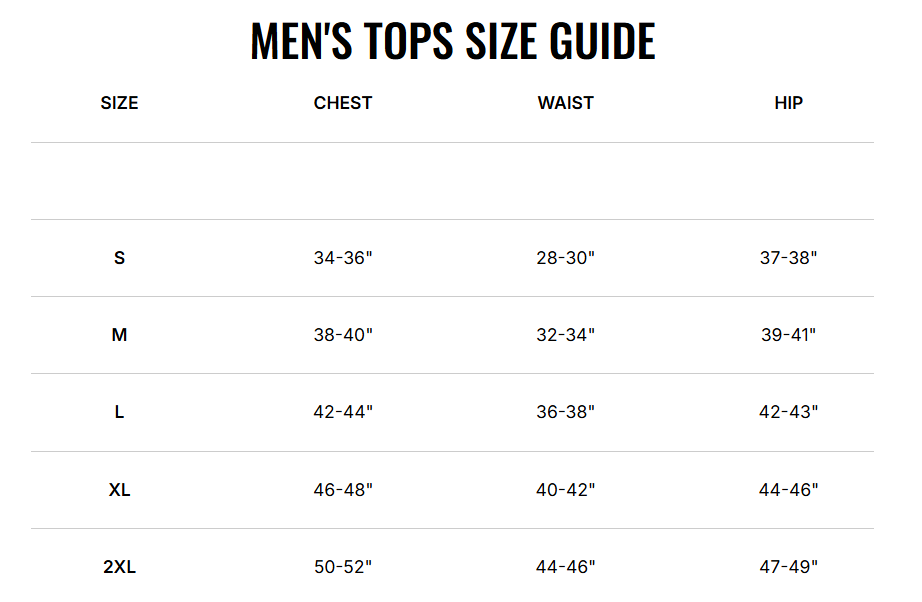
Task: Select the HIP column header
Action: point(788,103)
